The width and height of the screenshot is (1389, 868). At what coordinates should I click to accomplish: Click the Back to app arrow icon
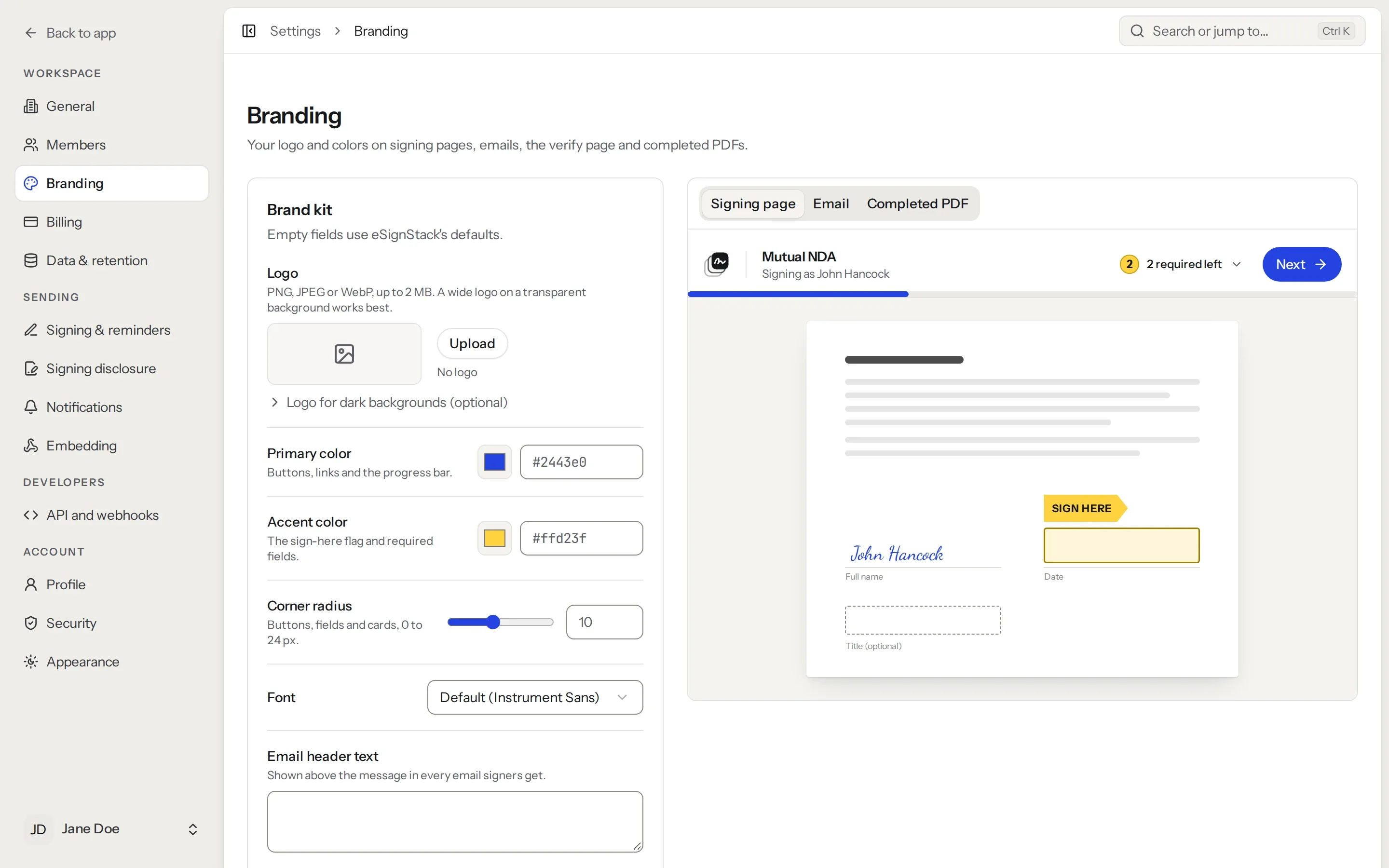pos(30,33)
